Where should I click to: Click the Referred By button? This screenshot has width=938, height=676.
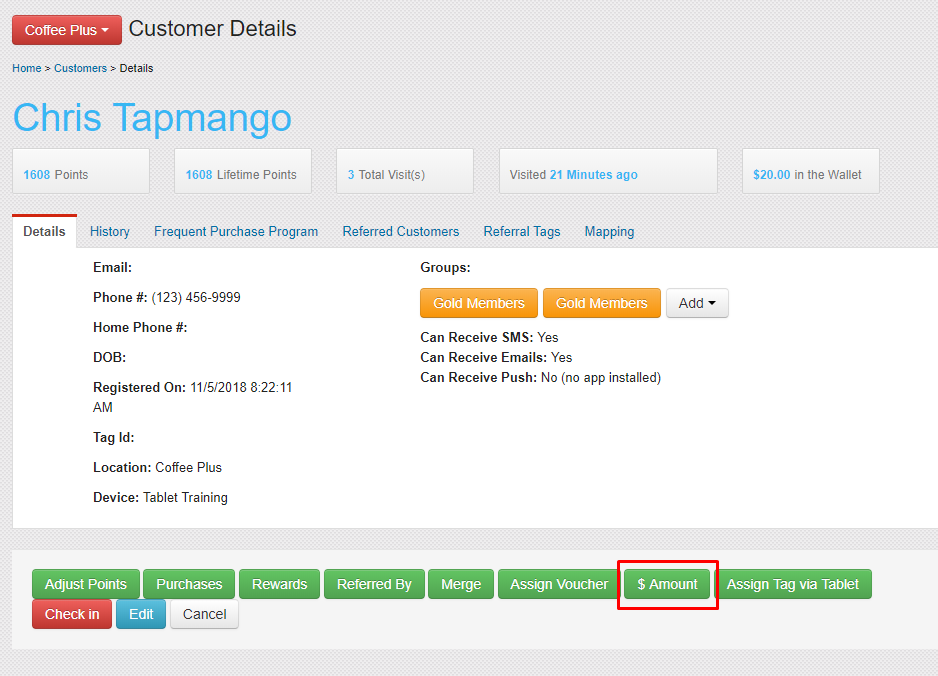(374, 584)
